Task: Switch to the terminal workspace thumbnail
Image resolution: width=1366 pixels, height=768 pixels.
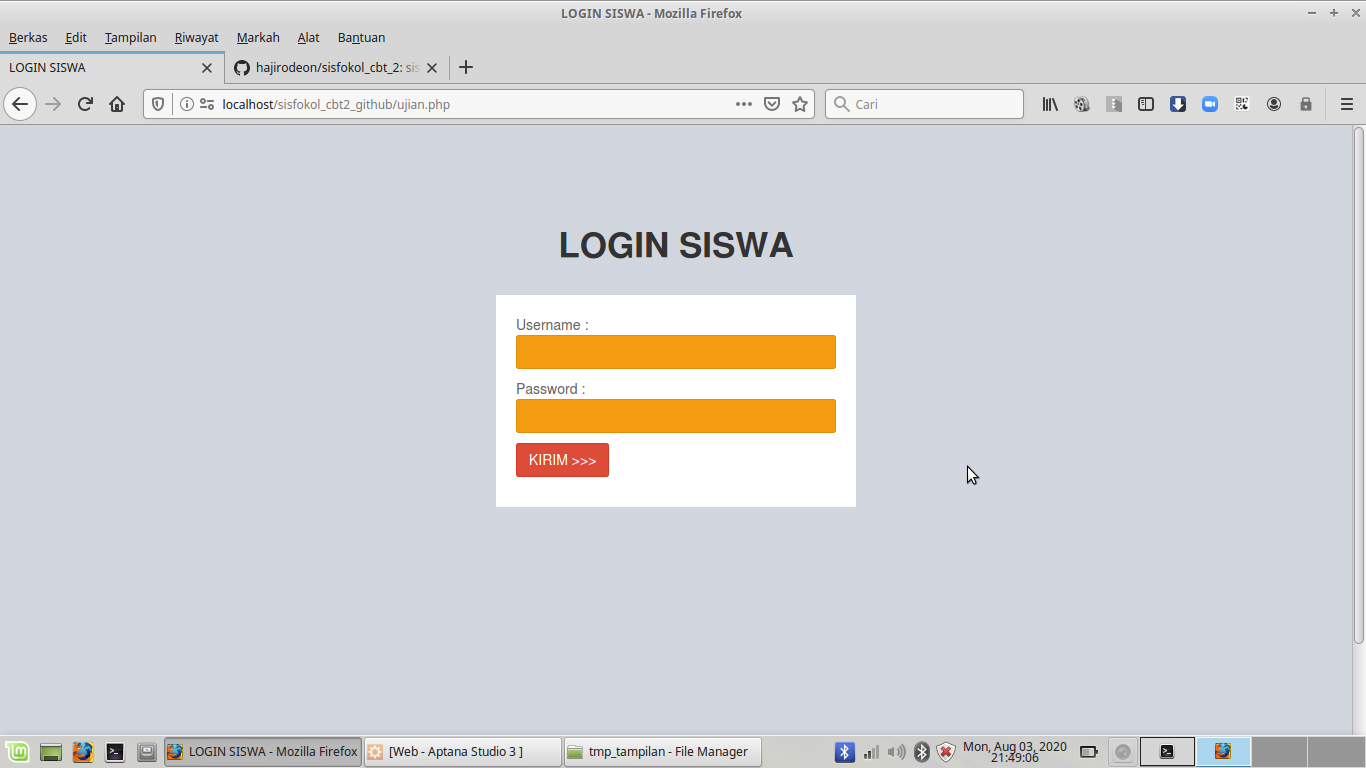Action: tap(1167, 752)
